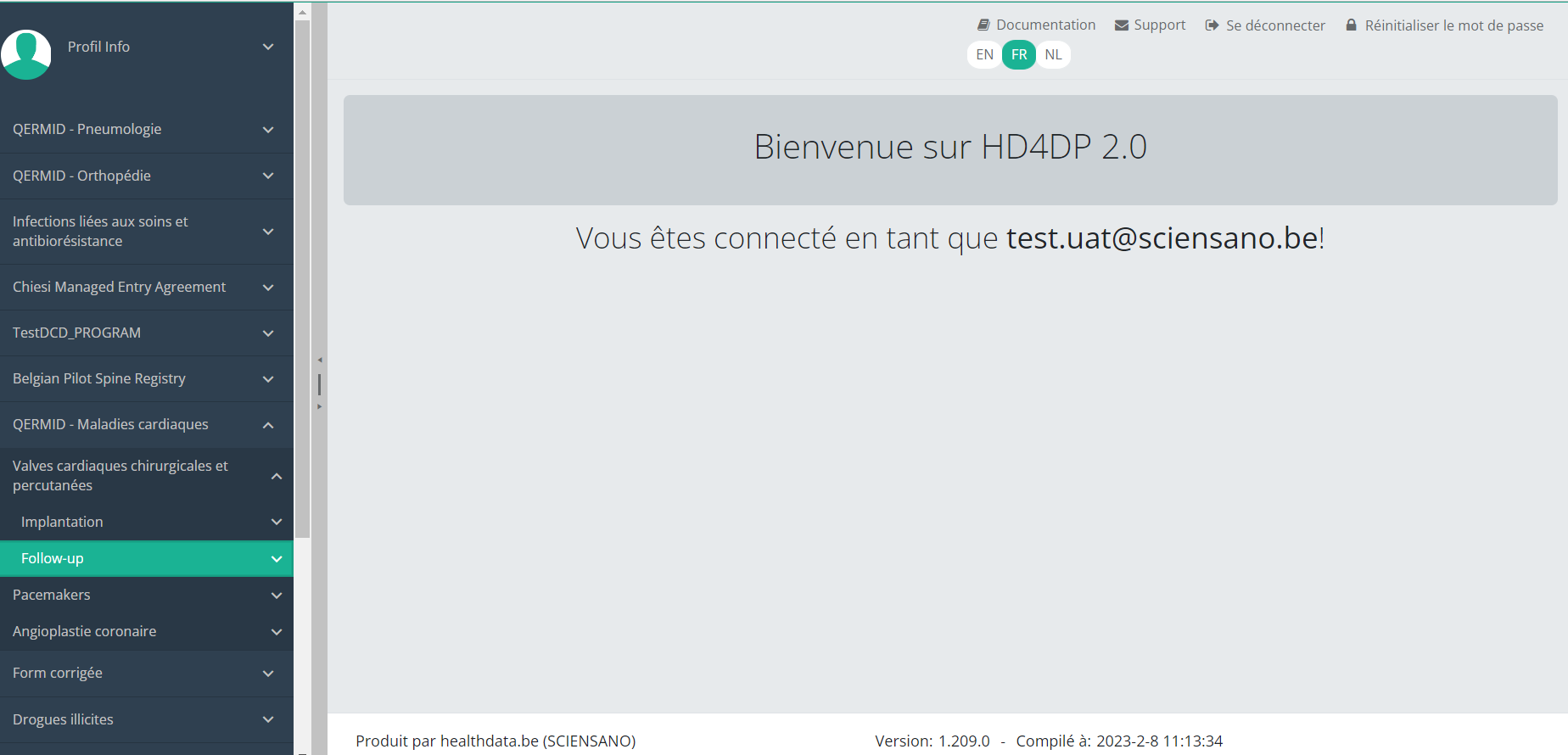The width and height of the screenshot is (1568, 755).
Task: Click the Support envelope icon
Action: (x=1122, y=25)
